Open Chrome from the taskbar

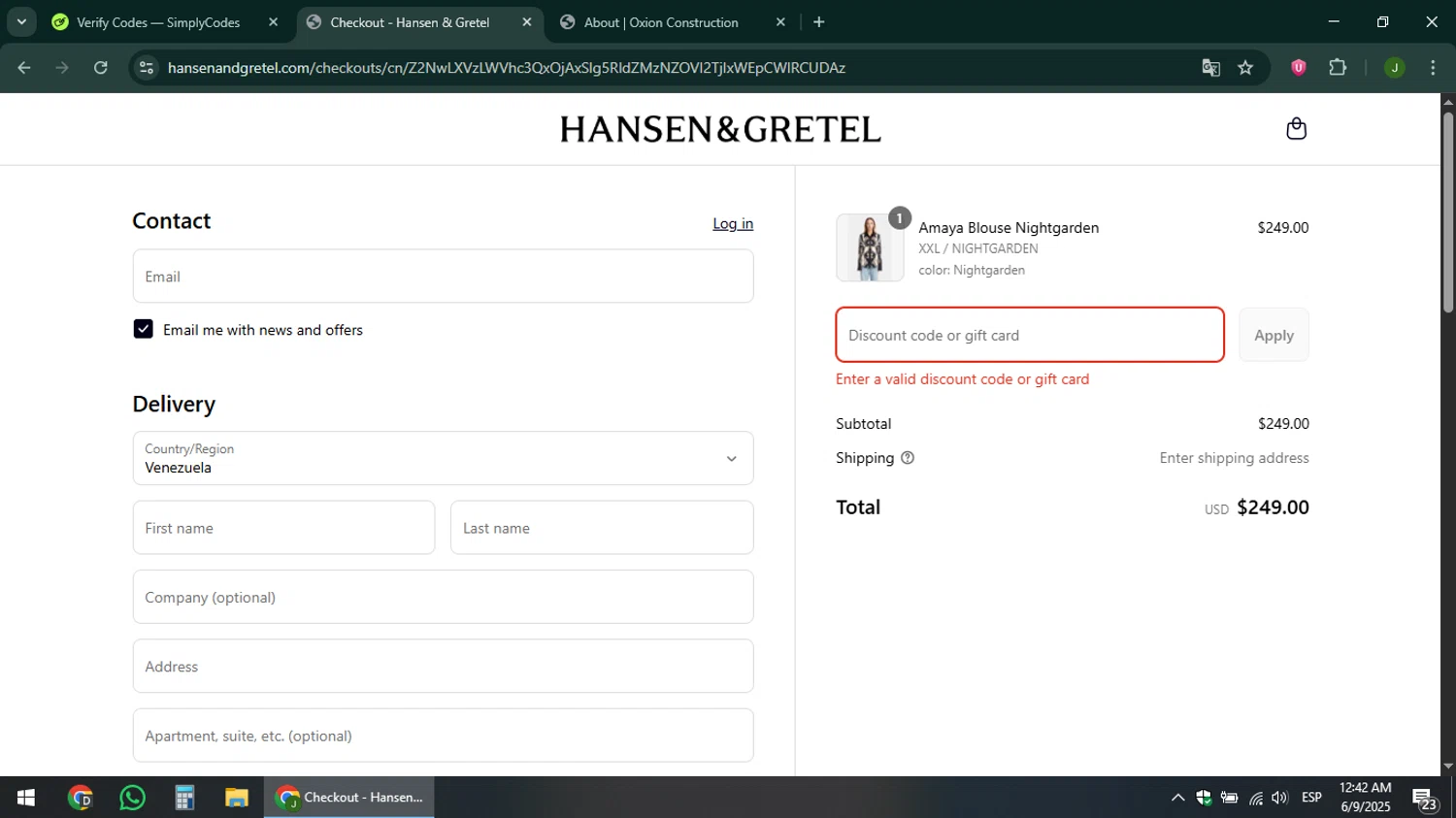tap(81, 798)
